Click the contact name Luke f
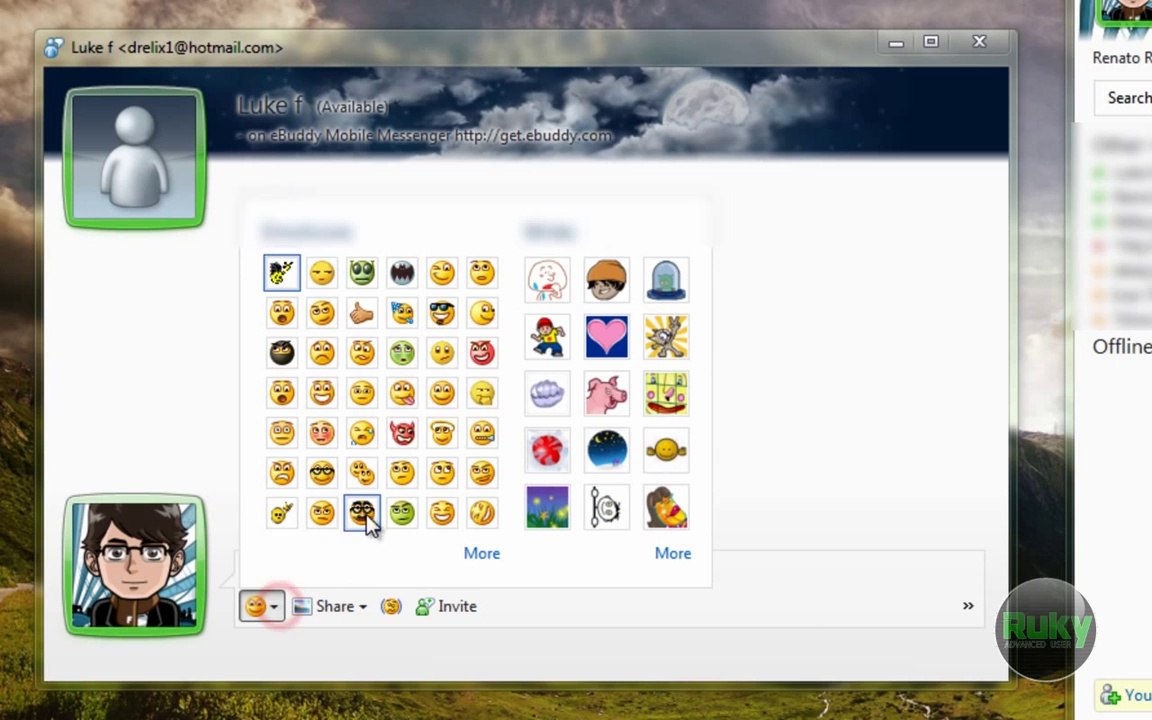The image size is (1152, 720). pos(270,105)
